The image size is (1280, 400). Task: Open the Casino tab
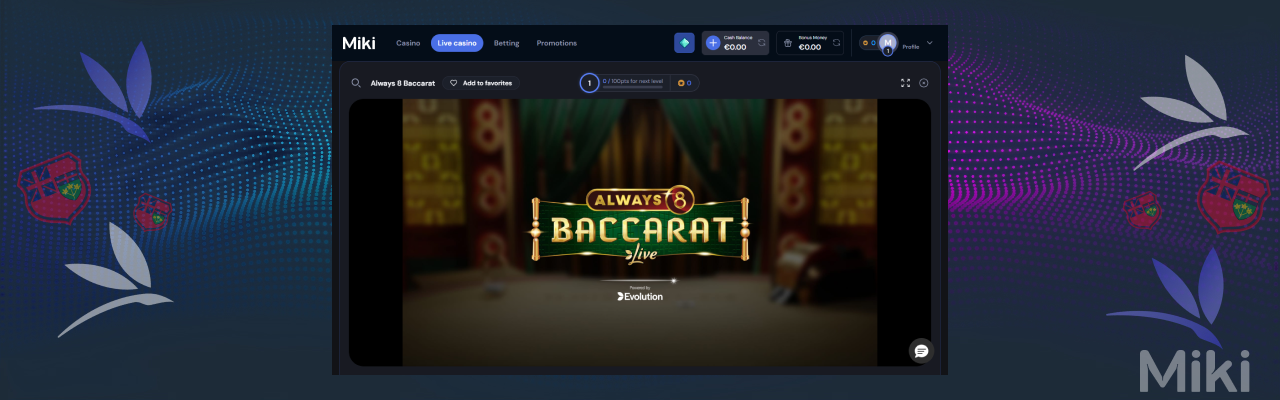[408, 43]
